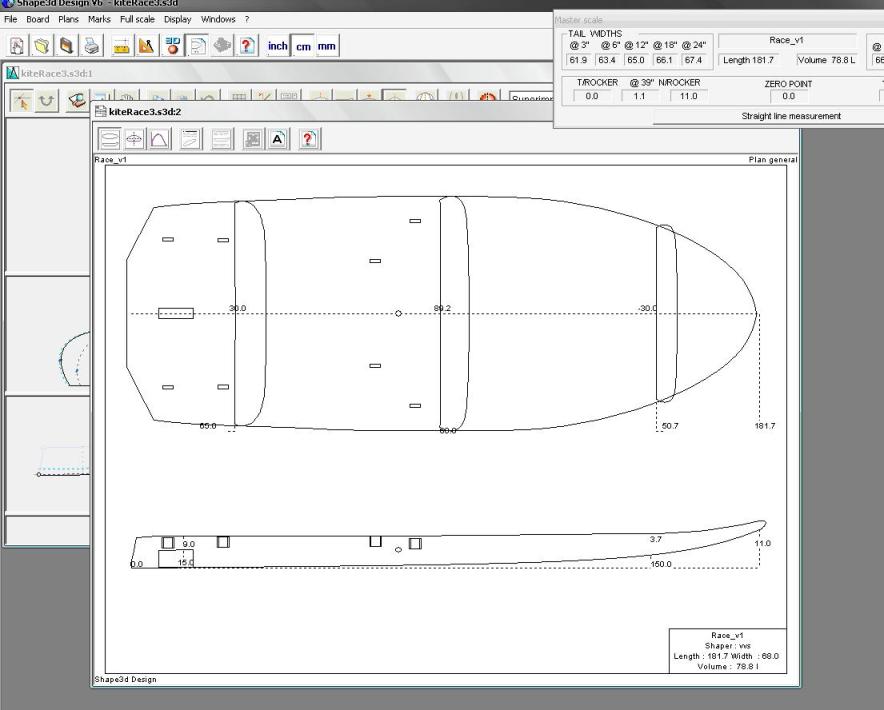Open the 3D view icon
Image resolution: width=884 pixels, height=710 pixels.
[172, 45]
